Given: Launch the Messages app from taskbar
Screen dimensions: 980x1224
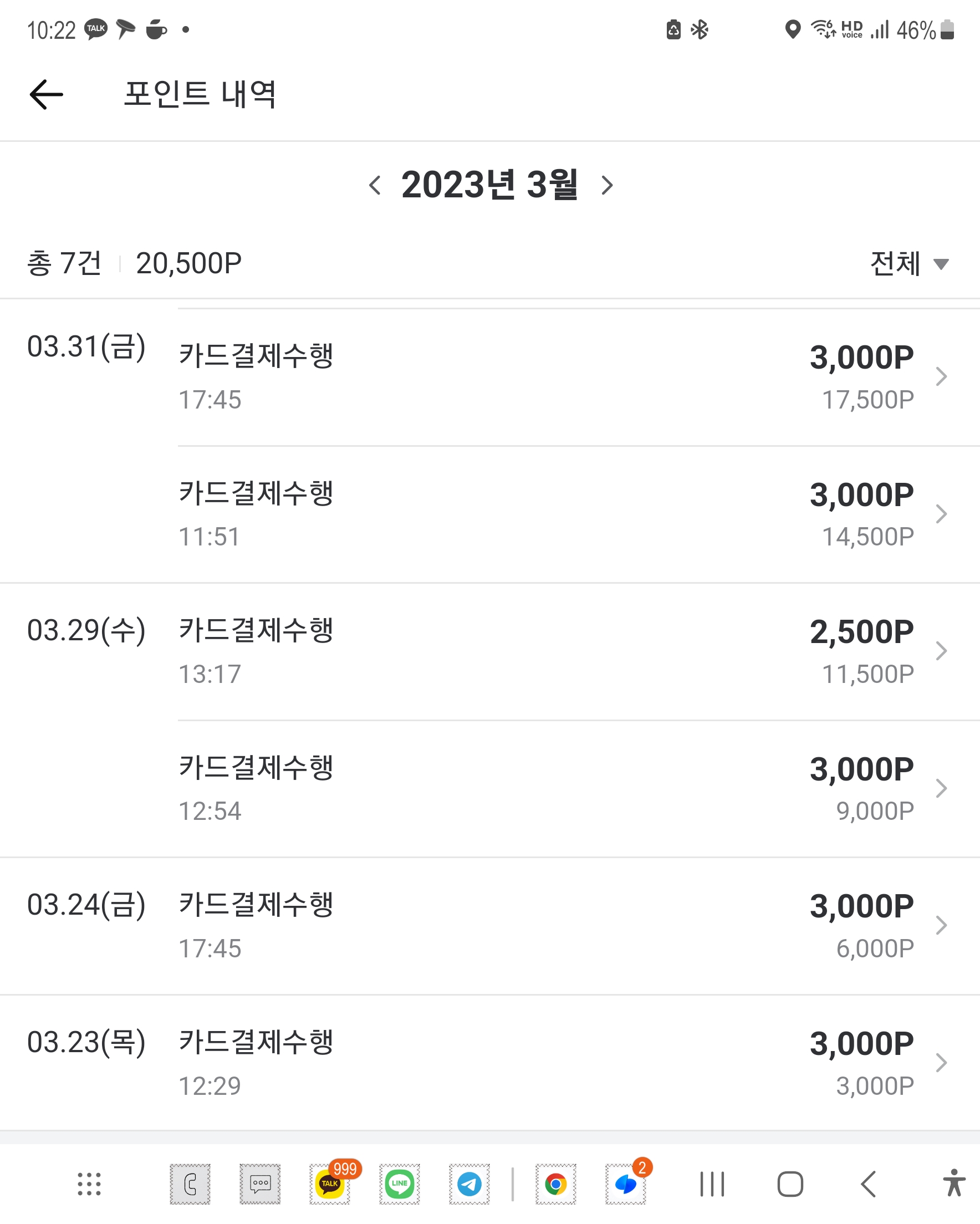Looking at the screenshot, I should pos(260,1184).
